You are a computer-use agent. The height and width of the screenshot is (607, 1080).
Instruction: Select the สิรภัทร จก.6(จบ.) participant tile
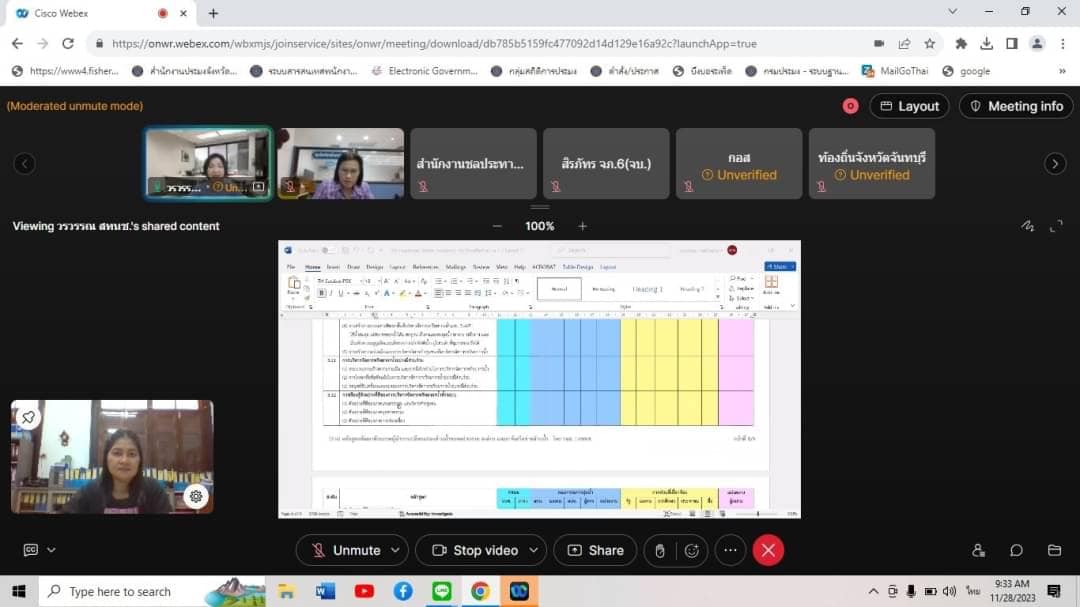[606, 163]
